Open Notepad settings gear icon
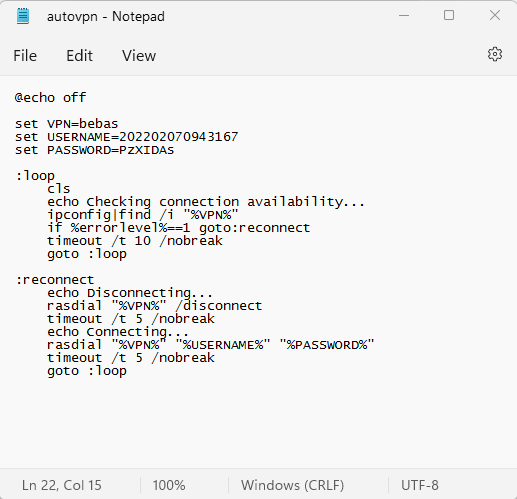517x499 pixels. 495,54
